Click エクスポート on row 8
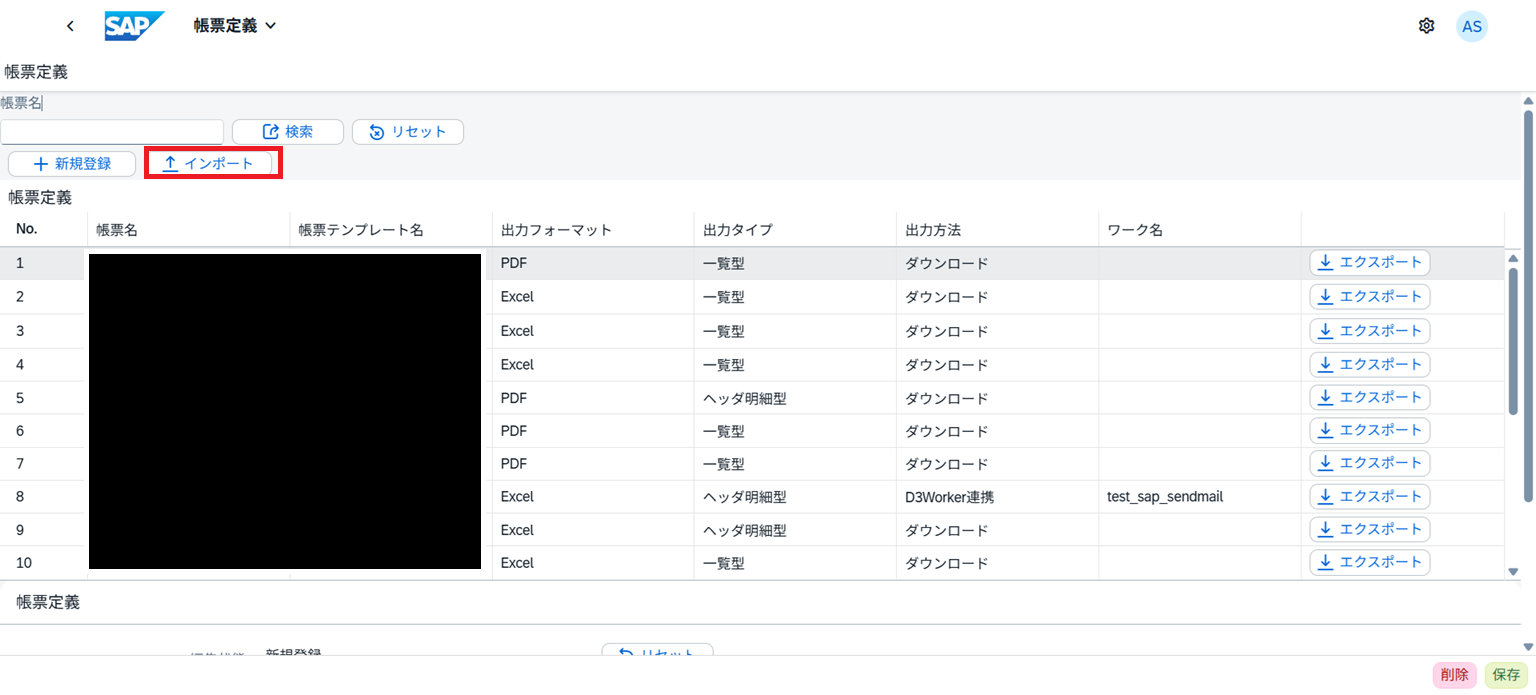The height and width of the screenshot is (695, 1536). [1369, 496]
